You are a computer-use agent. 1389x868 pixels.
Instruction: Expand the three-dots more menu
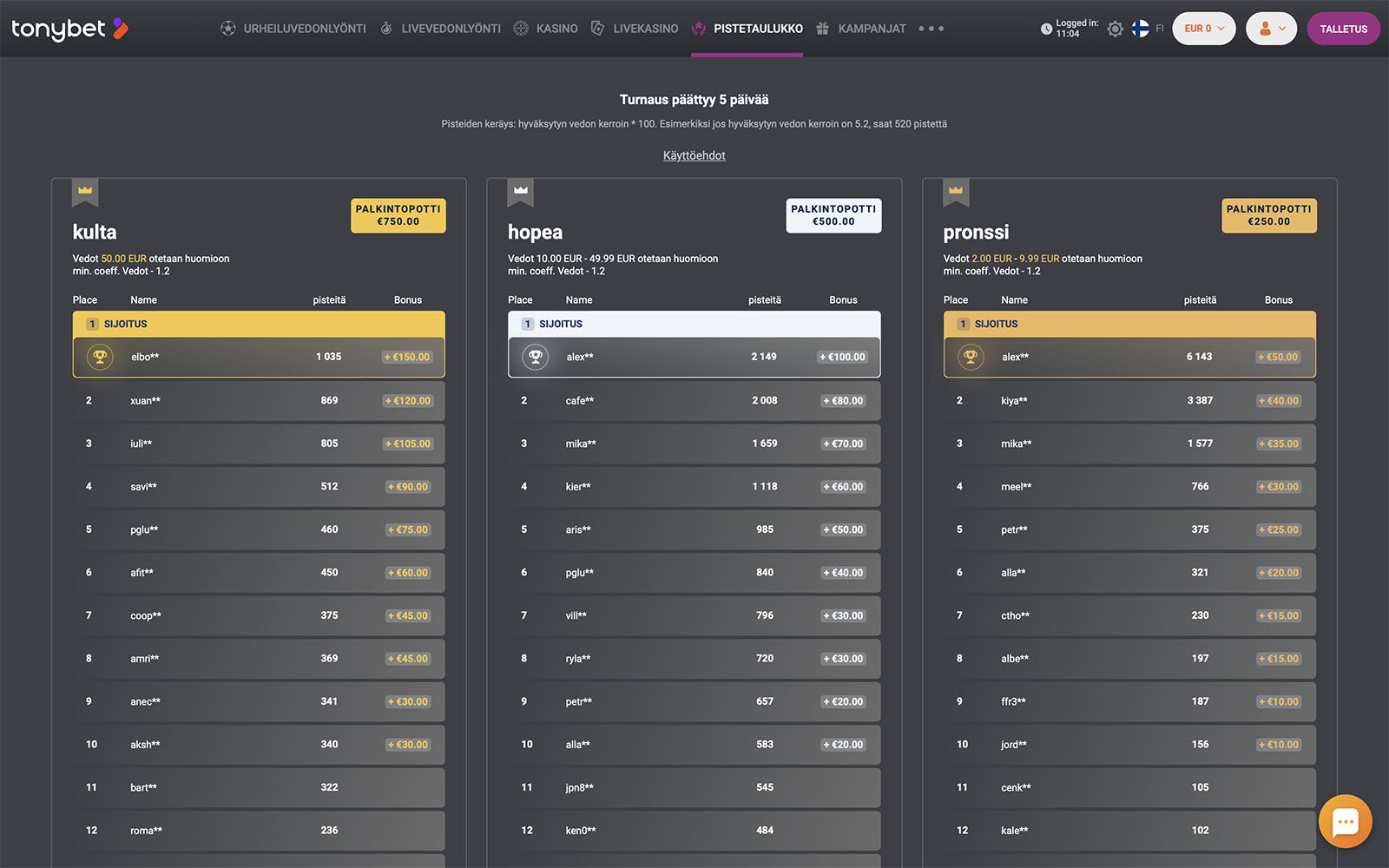[x=931, y=29]
